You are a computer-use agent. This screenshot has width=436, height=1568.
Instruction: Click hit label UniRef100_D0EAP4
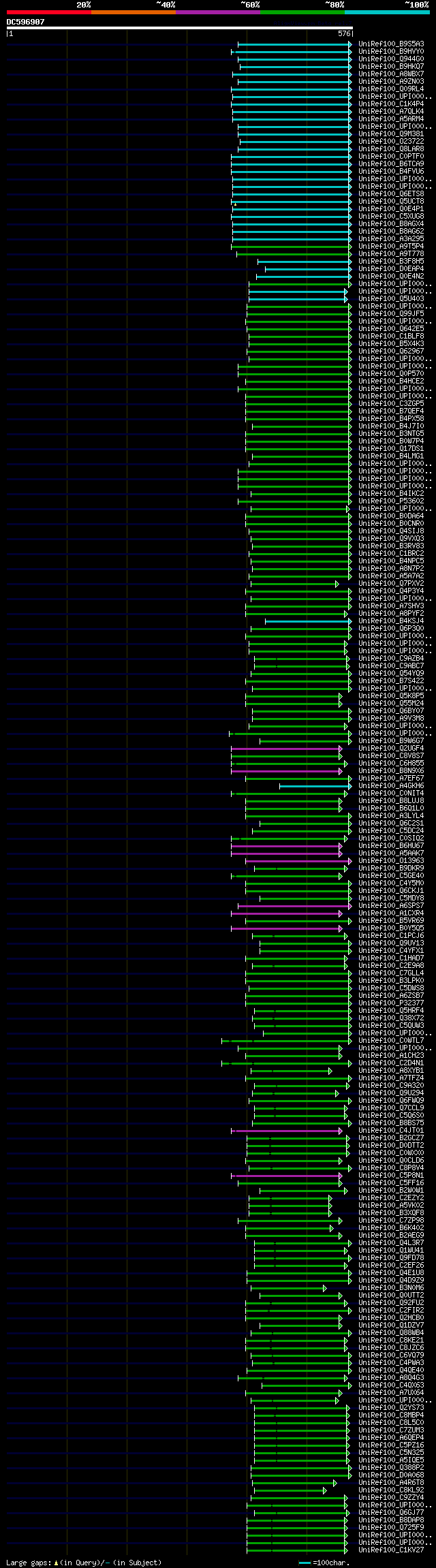391,269
